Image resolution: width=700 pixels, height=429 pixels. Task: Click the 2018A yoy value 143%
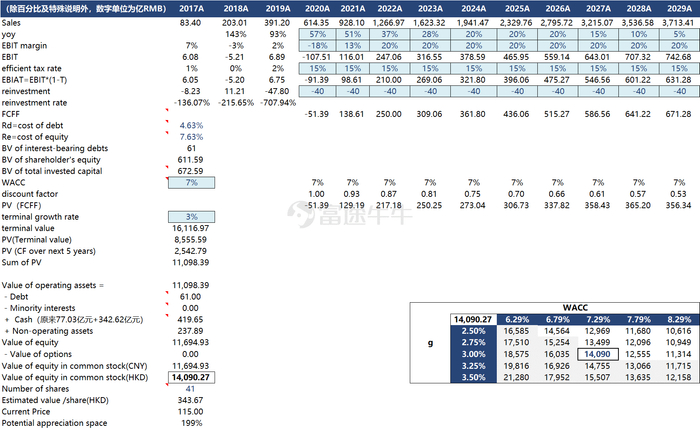click(236, 34)
